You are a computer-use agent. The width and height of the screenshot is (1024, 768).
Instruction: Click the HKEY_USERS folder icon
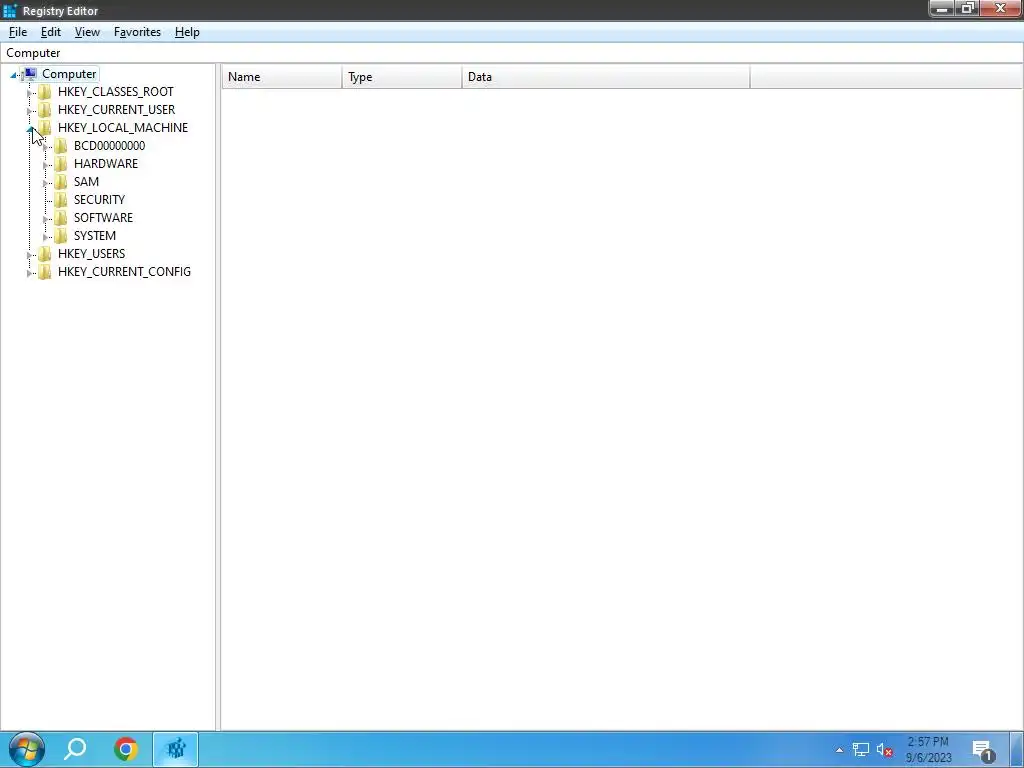click(x=44, y=253)
